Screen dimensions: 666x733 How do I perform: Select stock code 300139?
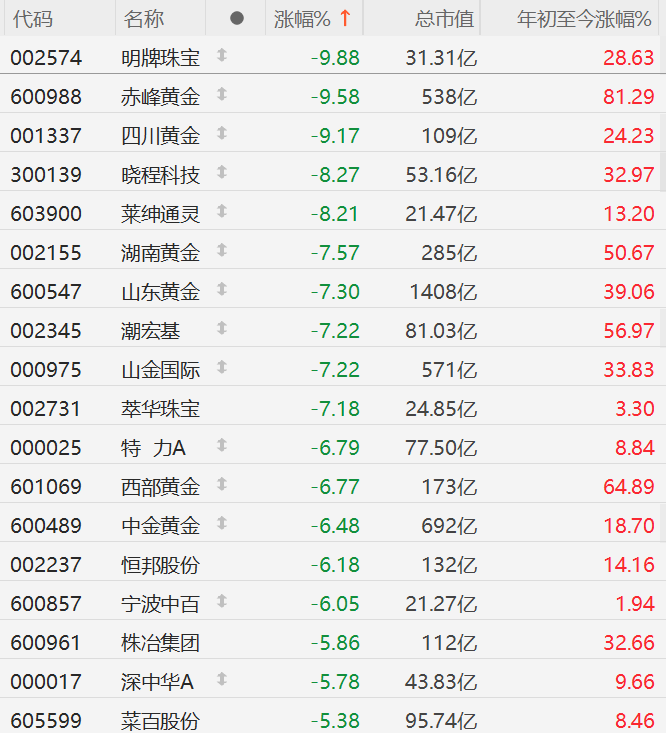coord(46,175)
